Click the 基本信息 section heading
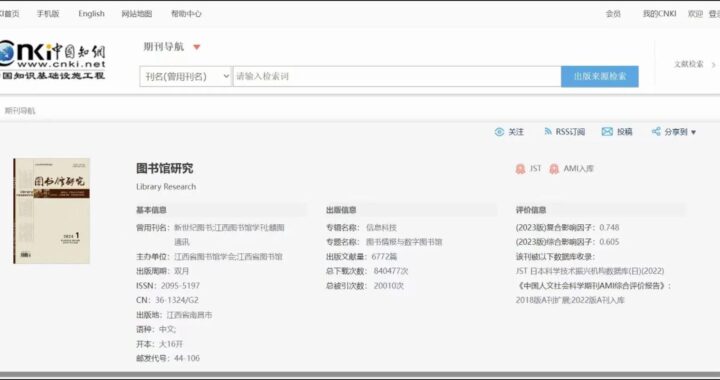The width and height of the screenshot is (720, 380). pos(151,210)
